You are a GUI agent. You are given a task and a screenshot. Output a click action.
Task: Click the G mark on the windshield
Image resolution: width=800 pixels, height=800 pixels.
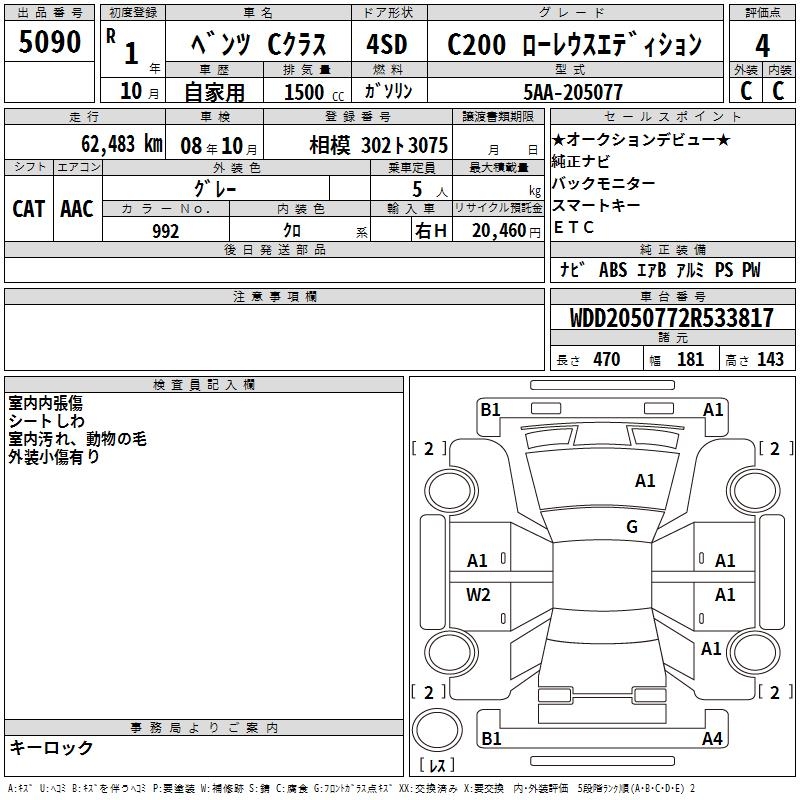(631, 527)
